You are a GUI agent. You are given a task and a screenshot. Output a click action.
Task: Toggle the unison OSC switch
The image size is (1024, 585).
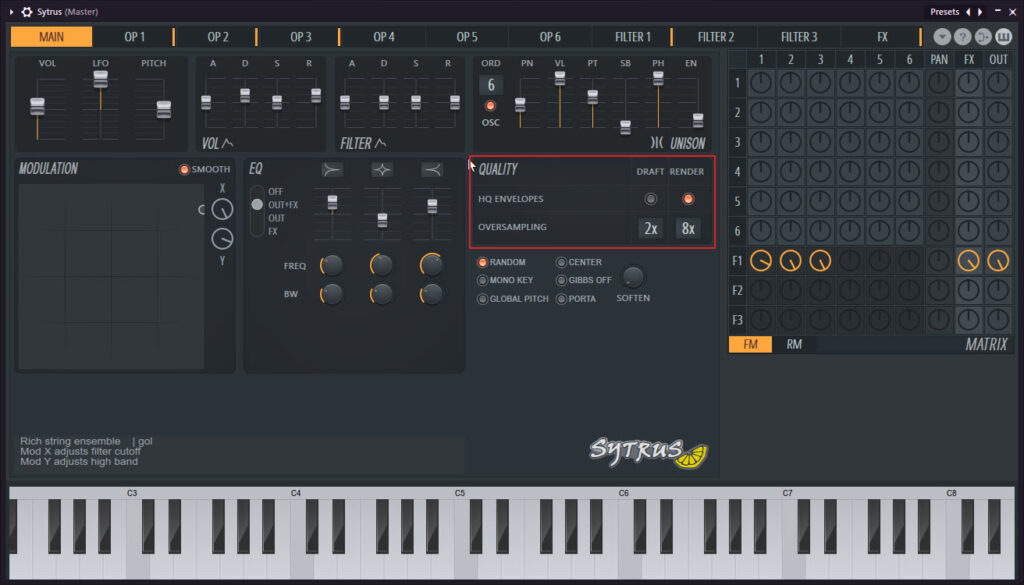point(490,106)
